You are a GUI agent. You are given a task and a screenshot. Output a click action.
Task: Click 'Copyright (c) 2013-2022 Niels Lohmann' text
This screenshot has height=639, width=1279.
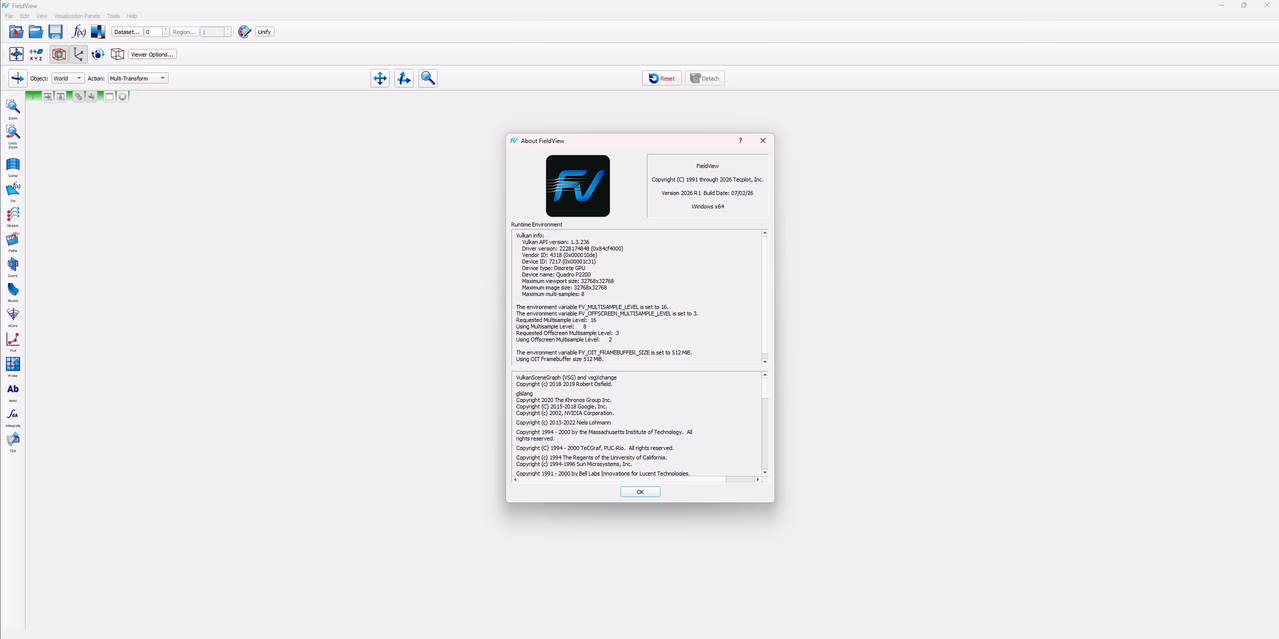tap(565, 423)
